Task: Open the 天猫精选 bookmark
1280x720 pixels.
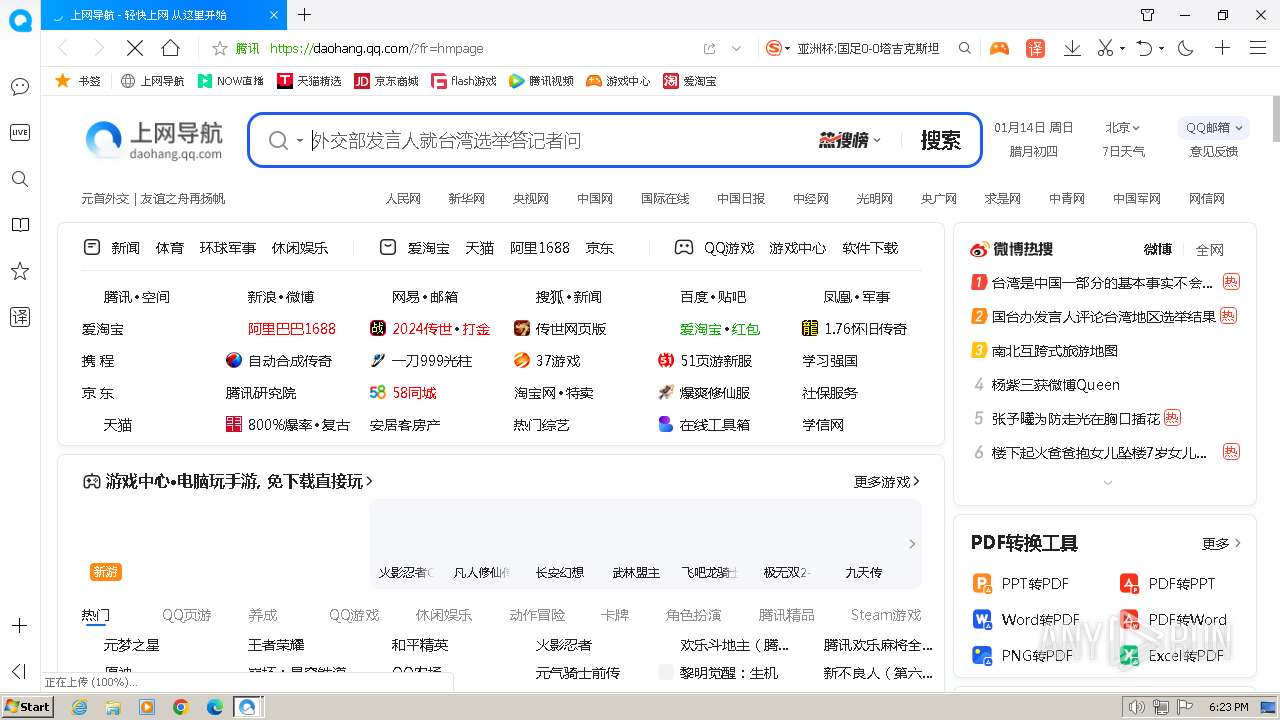Action: coord(309,81)
